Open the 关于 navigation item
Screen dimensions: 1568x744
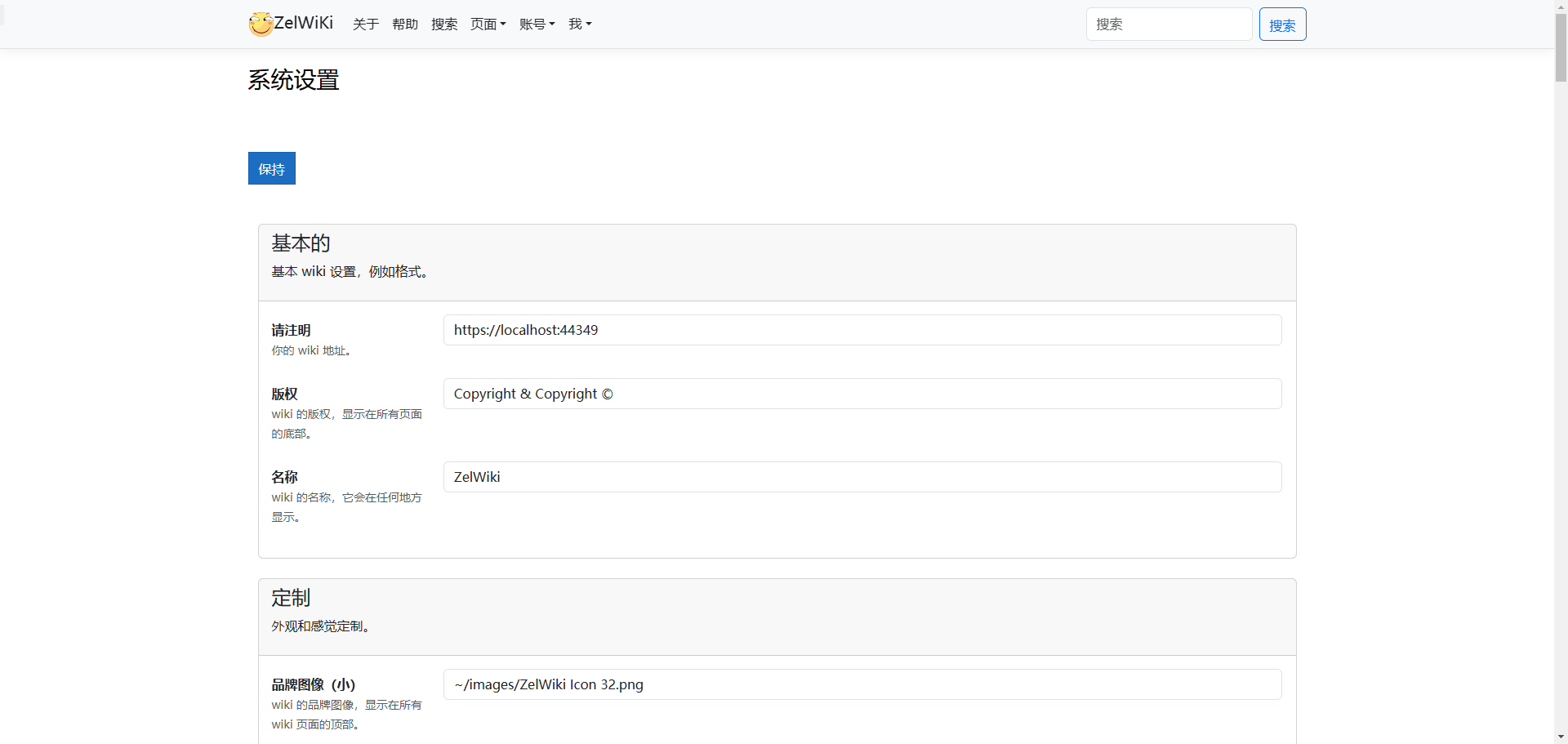(x=365, y=25)
